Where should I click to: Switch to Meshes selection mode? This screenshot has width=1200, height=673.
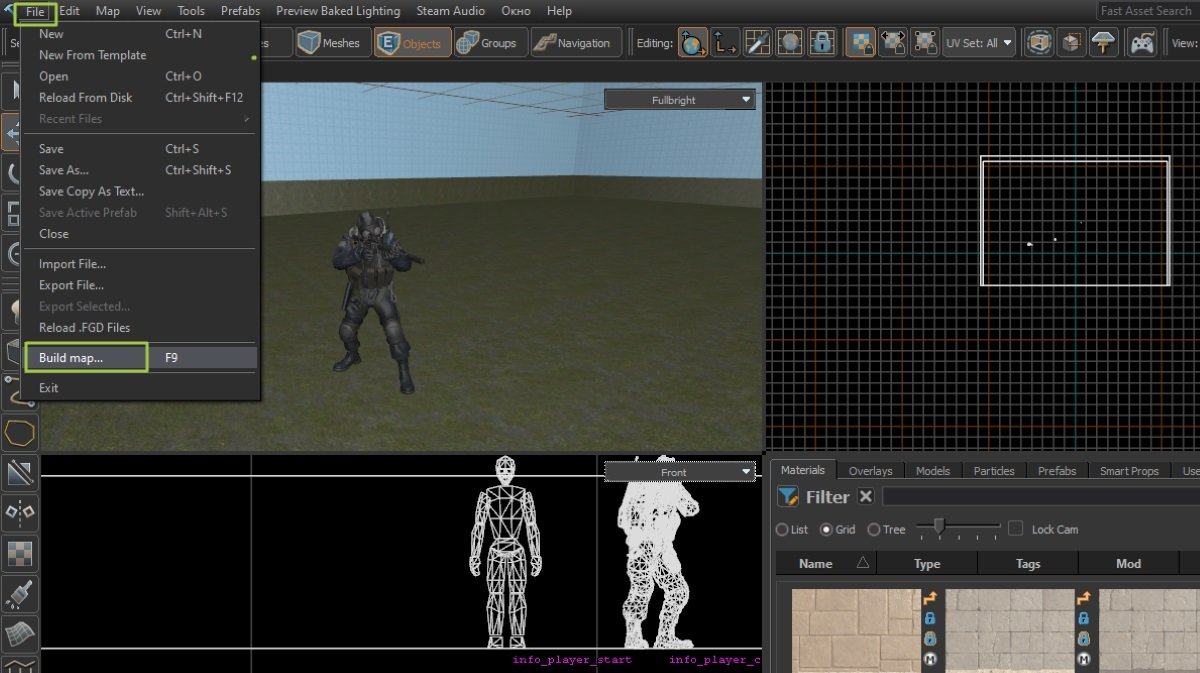(x=331, y=43)
